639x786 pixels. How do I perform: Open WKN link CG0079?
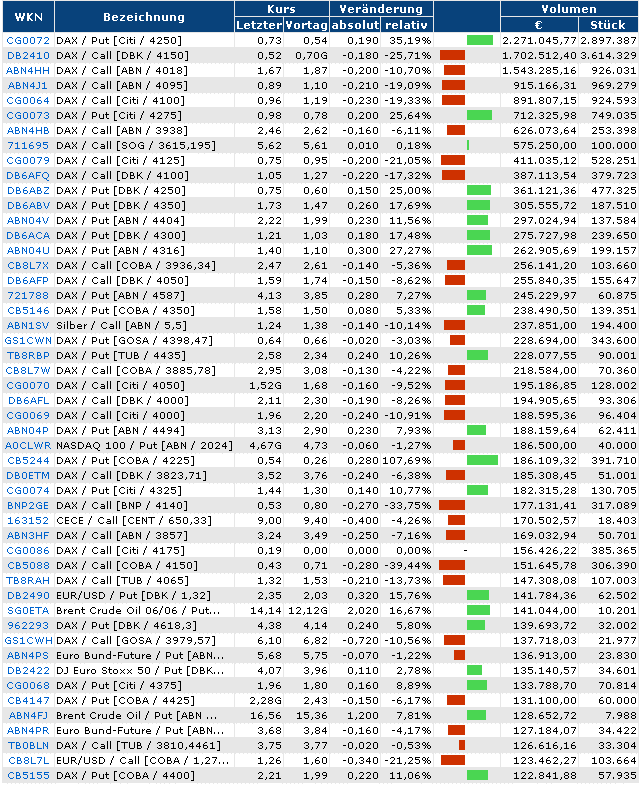click(28, 161)
